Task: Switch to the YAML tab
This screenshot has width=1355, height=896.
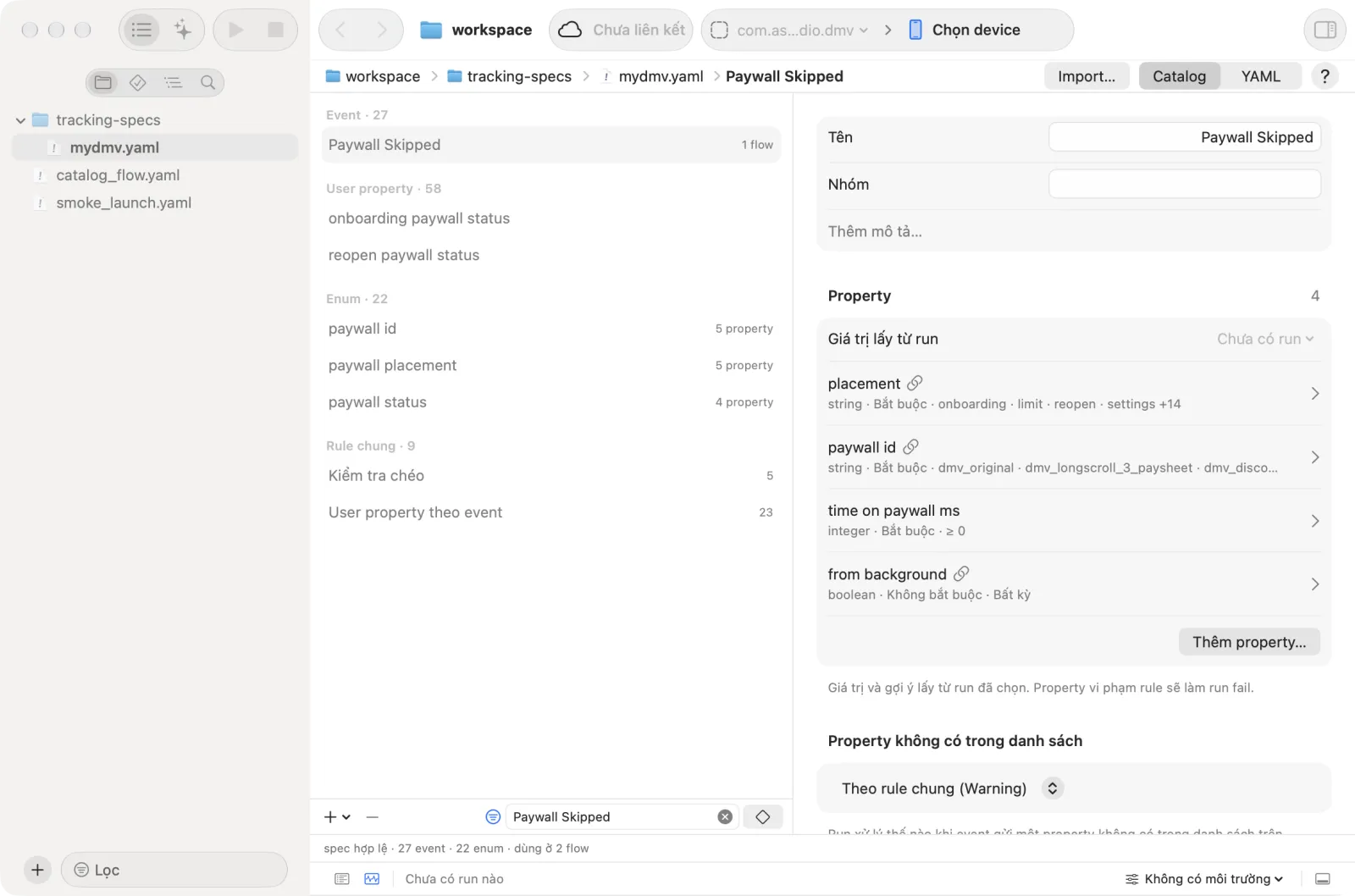Action: (1260, 76)
